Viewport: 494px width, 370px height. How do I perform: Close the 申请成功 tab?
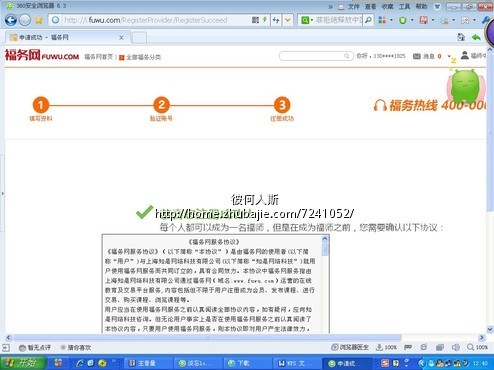click(121, 37)
